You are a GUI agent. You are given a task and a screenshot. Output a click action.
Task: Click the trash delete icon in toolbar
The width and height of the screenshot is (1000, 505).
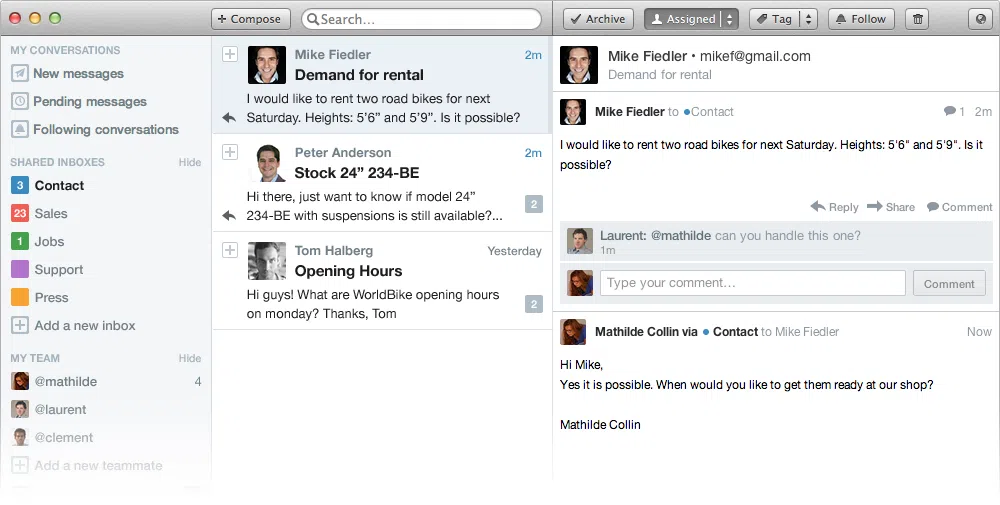917,19
